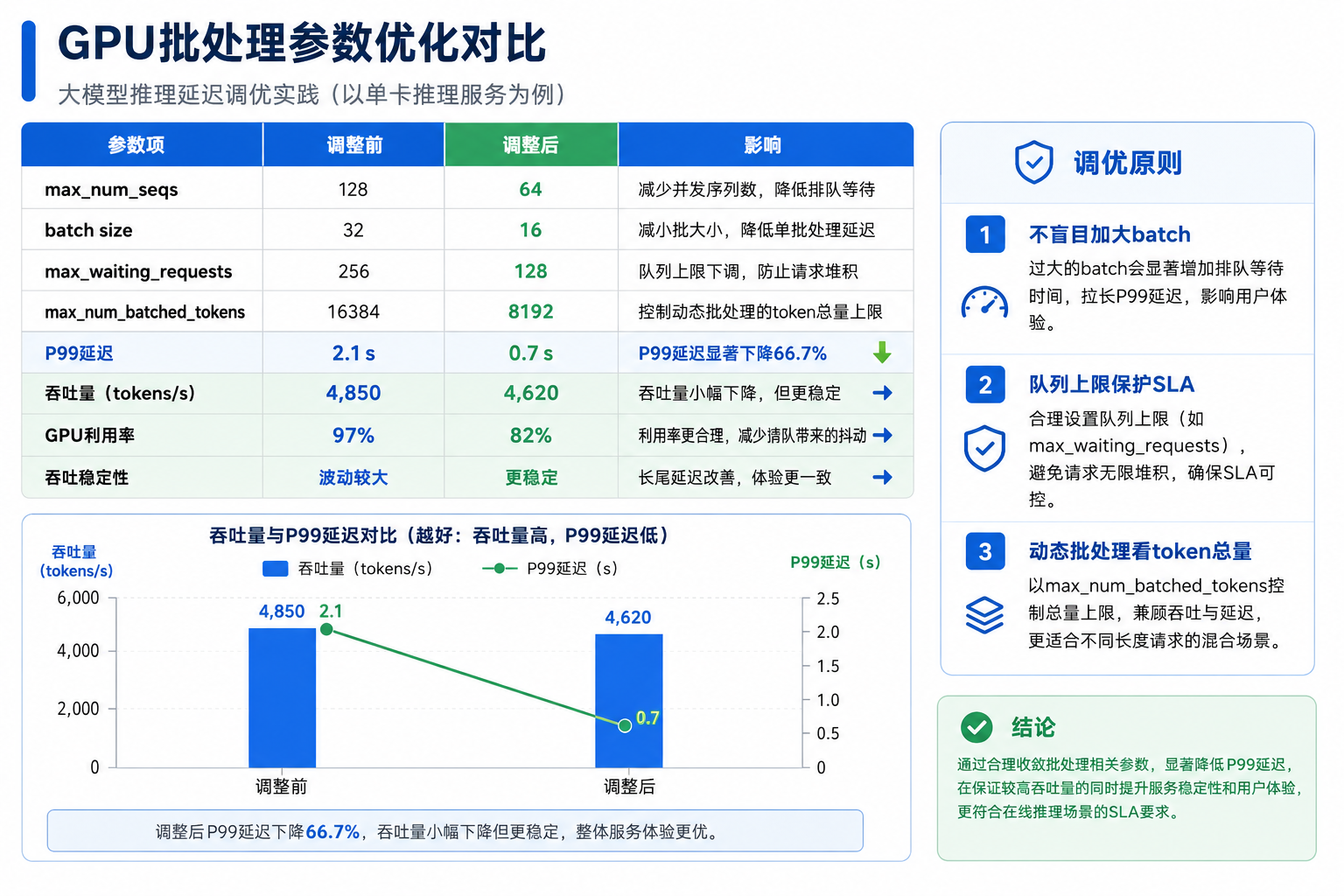Click the number 3 badge

(985, 551)
